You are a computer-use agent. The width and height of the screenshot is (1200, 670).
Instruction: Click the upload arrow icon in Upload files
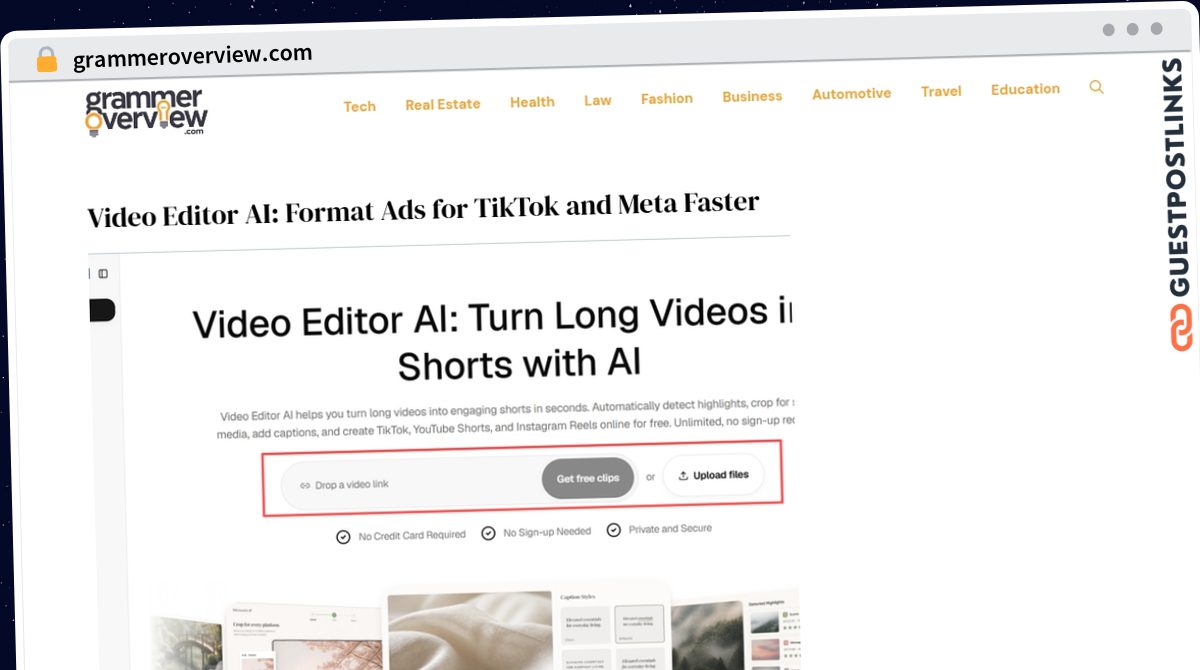click(683, 476)
